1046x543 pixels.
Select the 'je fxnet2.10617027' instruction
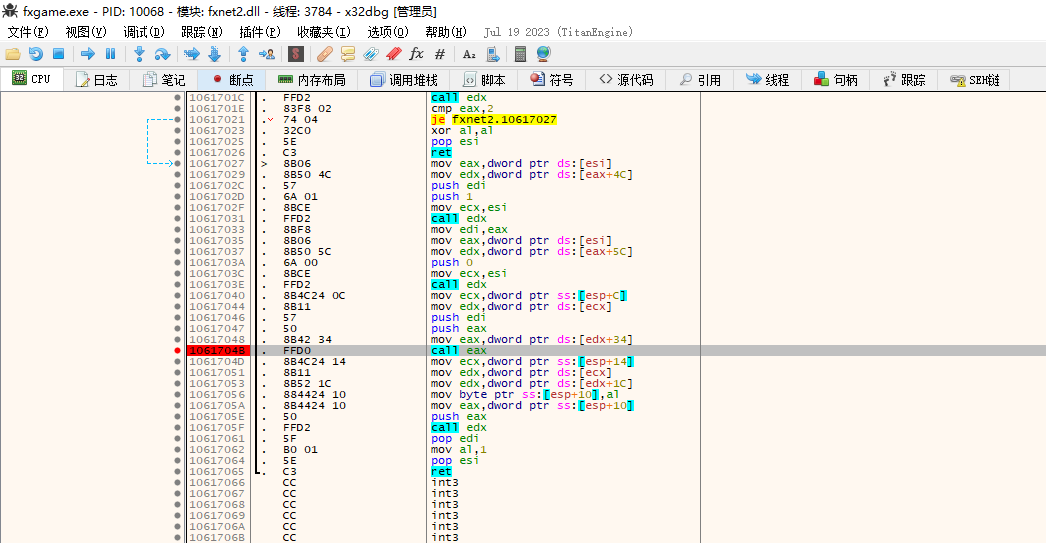(494, 119)
